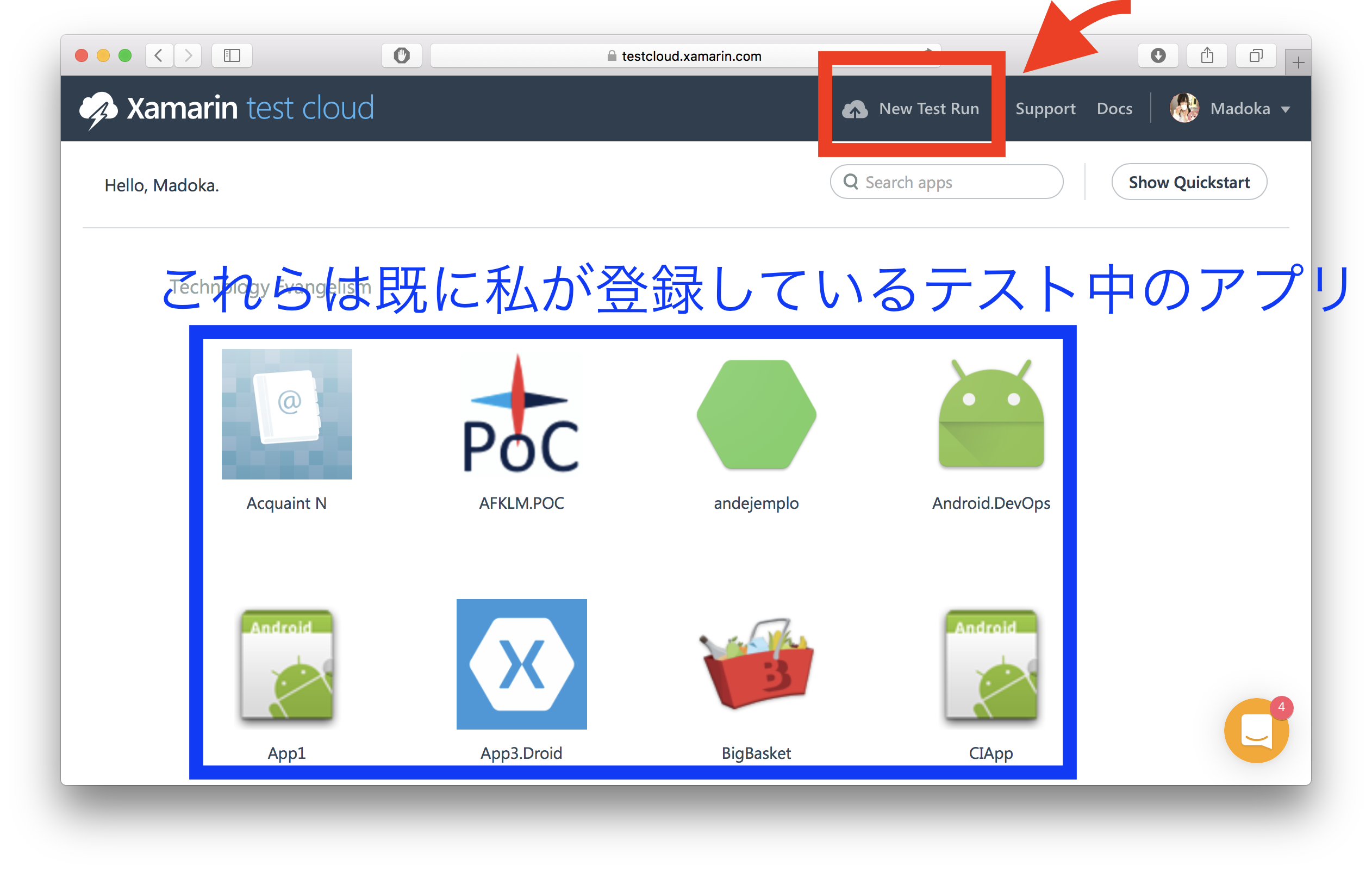Click the Show Quickstart button
Viewport: 1372px width, 872px height.
click(x=1189, y=182)
